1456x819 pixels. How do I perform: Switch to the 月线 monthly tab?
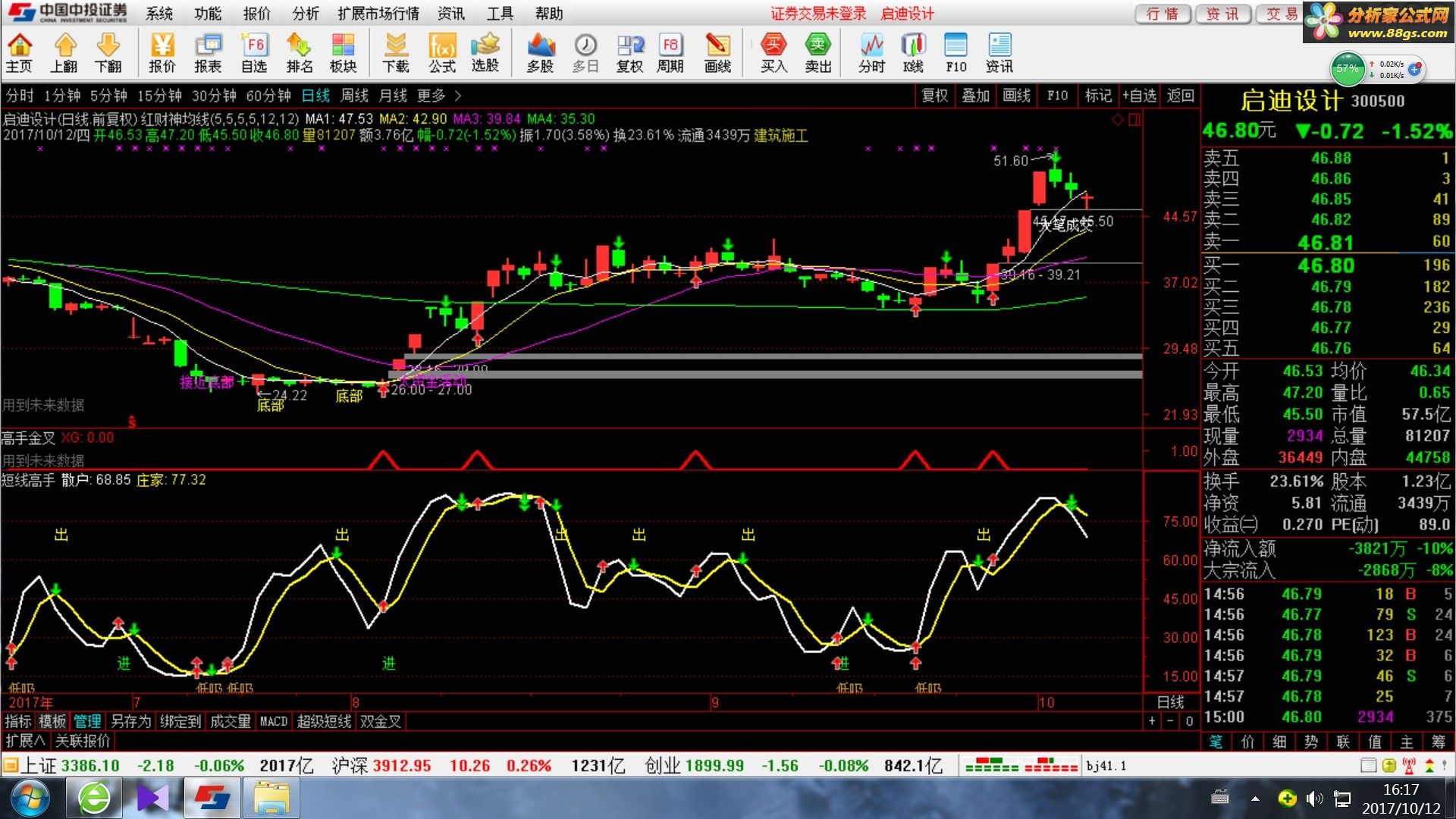pyautogui.click(x=393, y=96)
